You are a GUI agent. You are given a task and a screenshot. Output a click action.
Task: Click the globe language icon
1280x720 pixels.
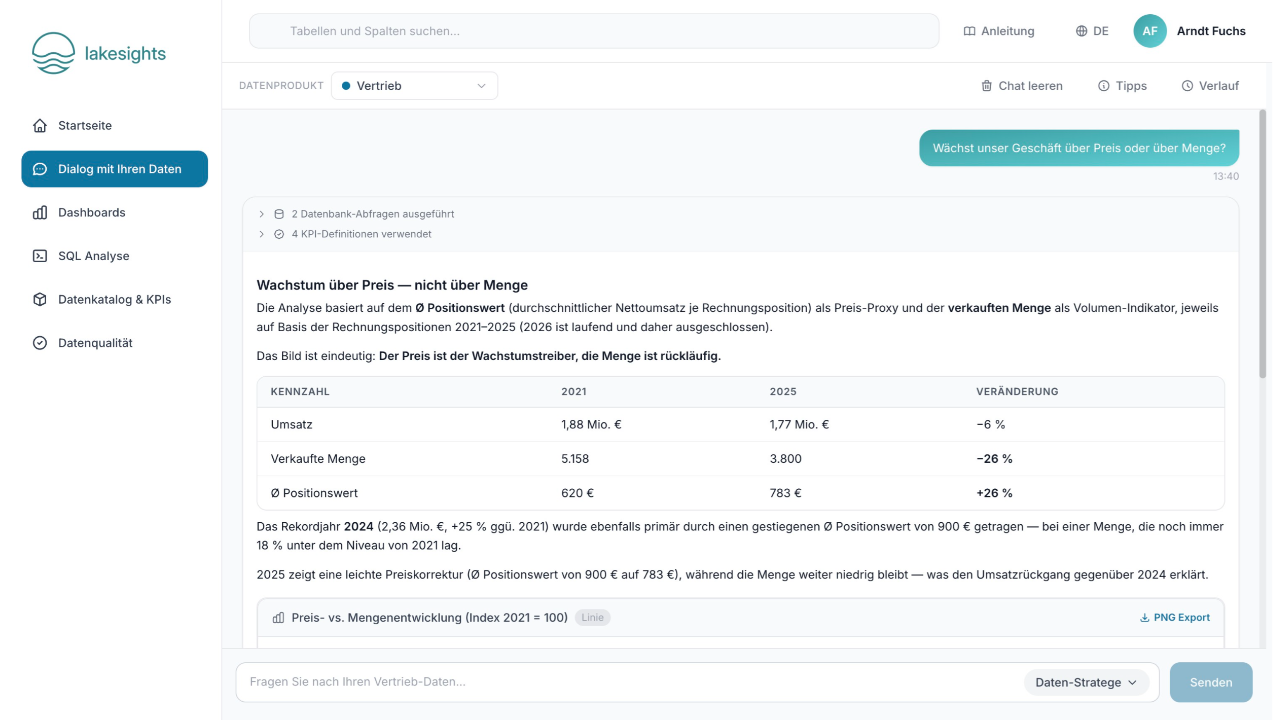(1081, 31)
